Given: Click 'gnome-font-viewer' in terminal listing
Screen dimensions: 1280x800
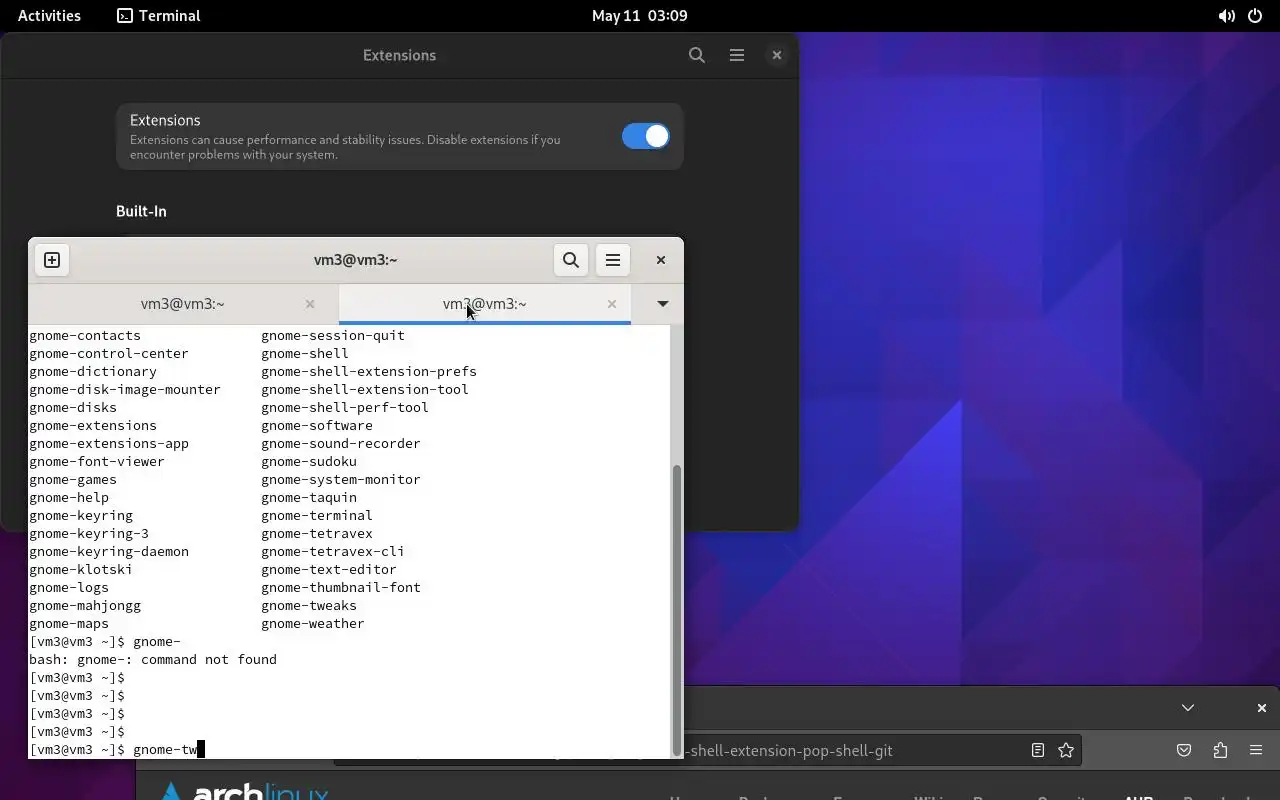Looking at the screenshot, I should click(97, 461).
